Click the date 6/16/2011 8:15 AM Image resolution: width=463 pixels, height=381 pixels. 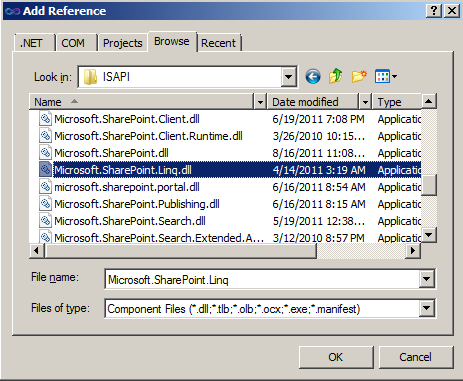319,204
